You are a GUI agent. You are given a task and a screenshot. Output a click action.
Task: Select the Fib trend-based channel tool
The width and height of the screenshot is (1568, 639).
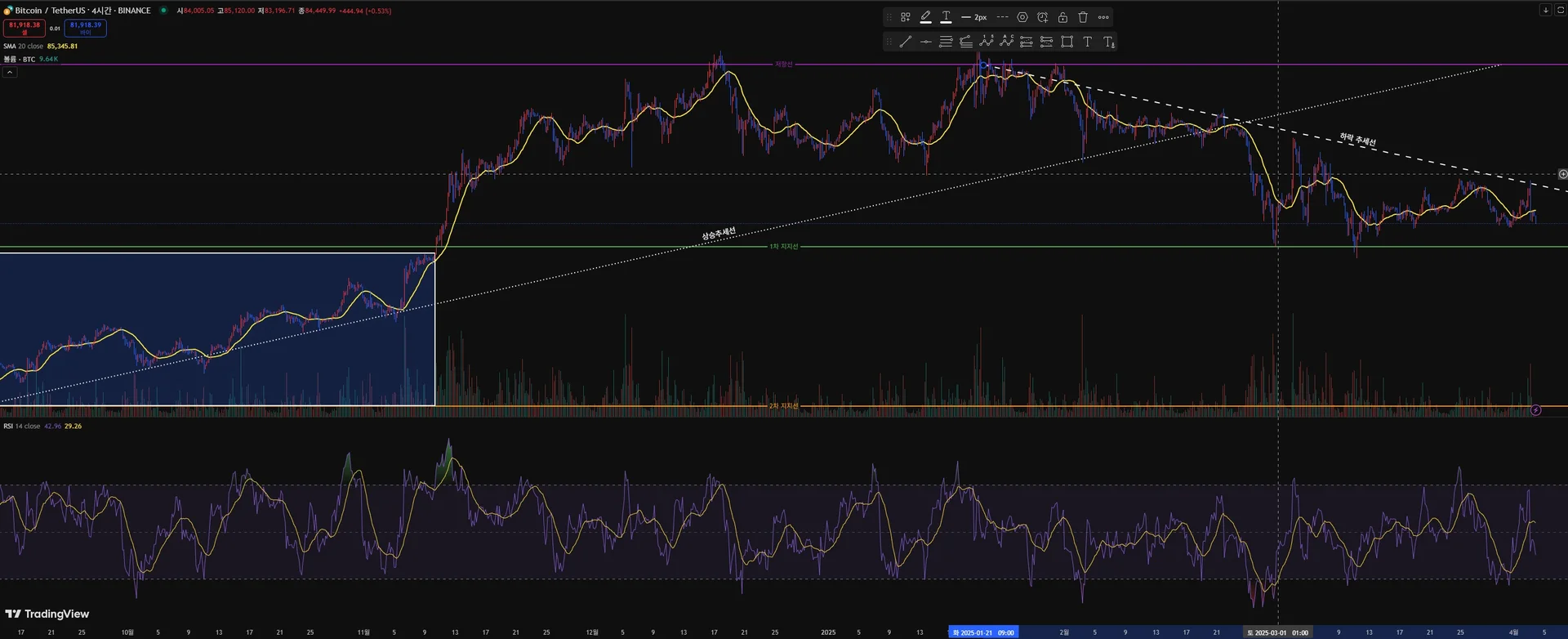(x=966, y=42)
